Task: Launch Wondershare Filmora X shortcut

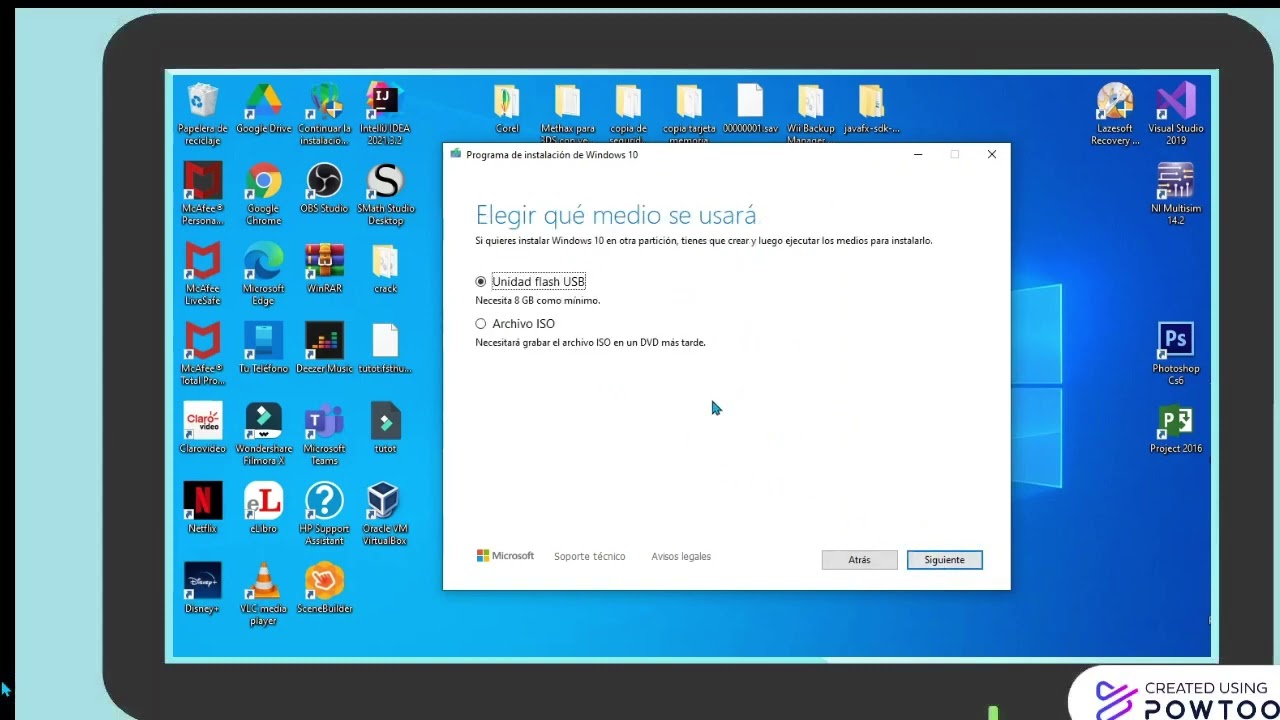Action: [x=264, y=421]
